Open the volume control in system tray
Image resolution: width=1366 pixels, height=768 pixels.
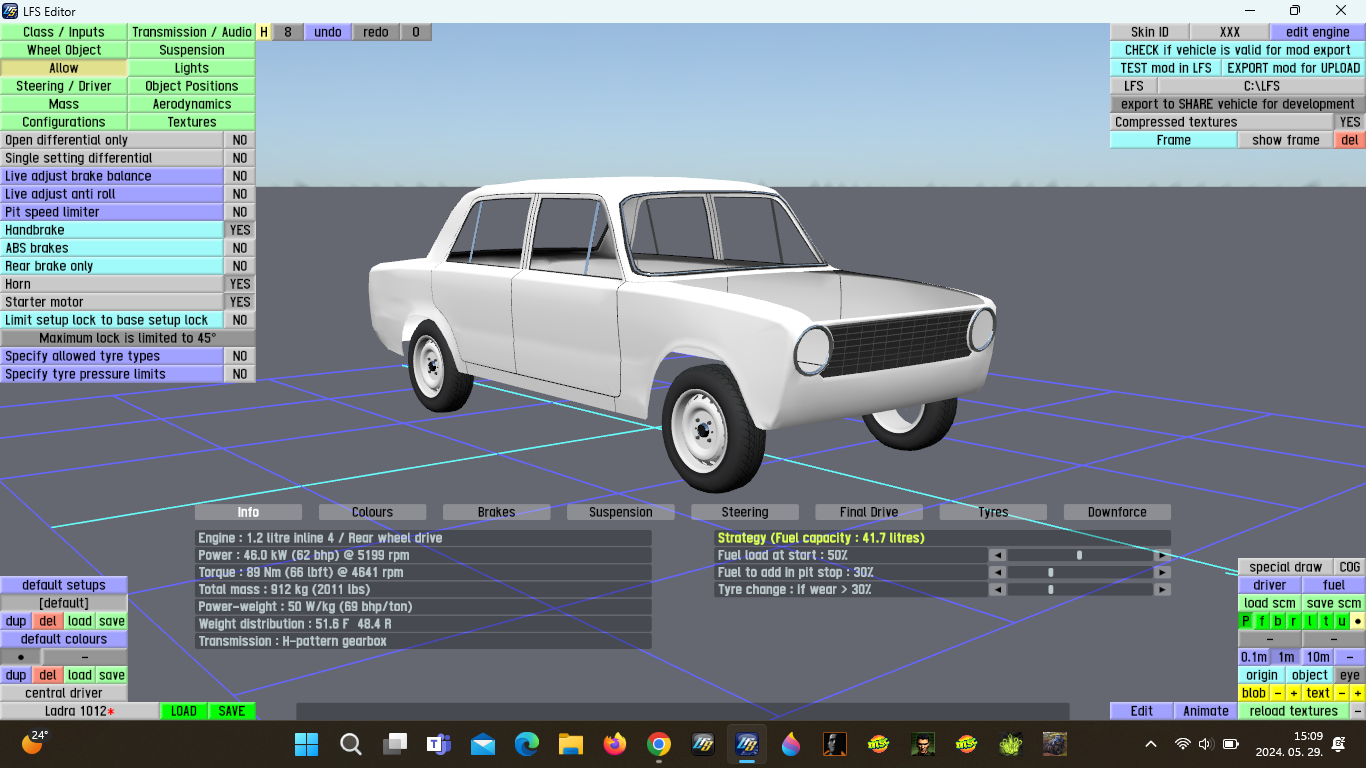[x=1205, y=744]
